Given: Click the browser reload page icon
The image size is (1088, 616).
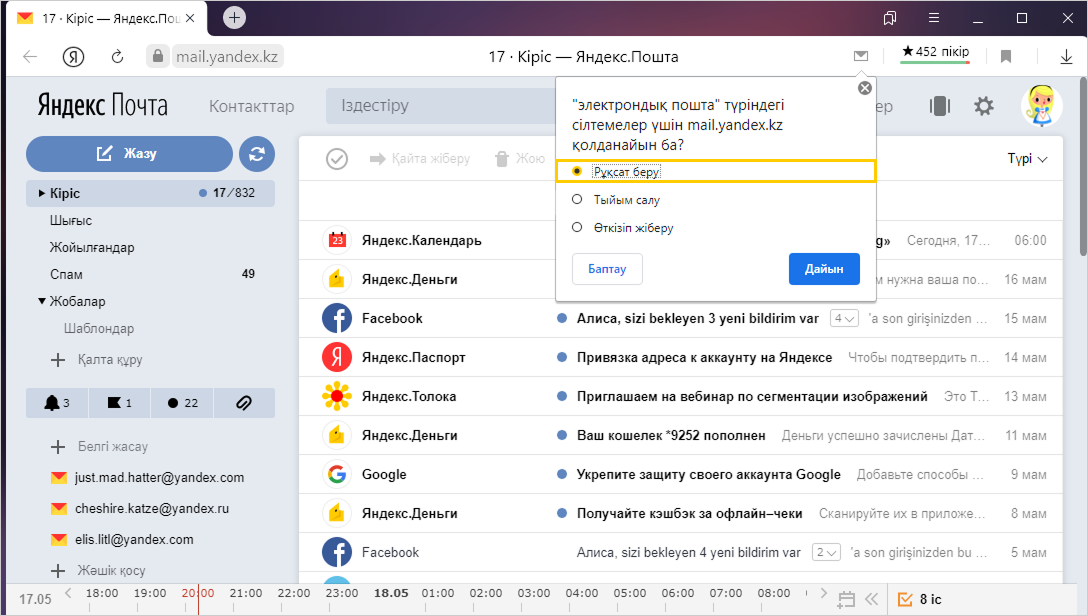Looking at the screenshot, I should 117,56.
